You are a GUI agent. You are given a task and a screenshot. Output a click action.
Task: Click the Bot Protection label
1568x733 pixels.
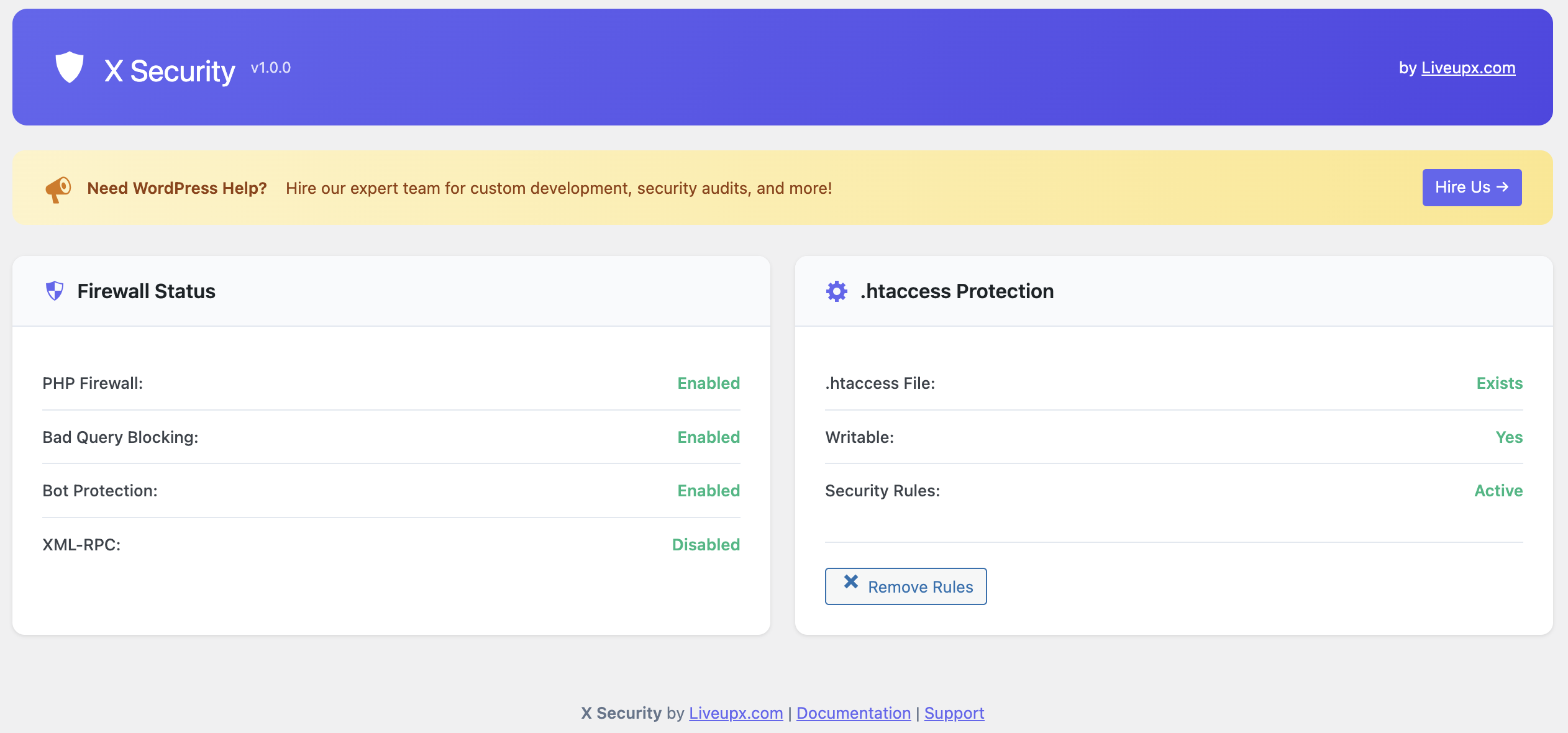coord(100,491)
